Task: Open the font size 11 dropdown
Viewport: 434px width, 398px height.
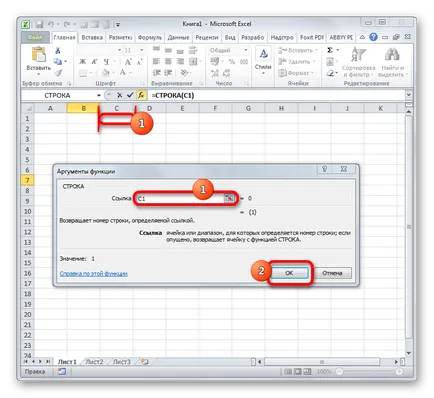Action: [x=142, y=50]
